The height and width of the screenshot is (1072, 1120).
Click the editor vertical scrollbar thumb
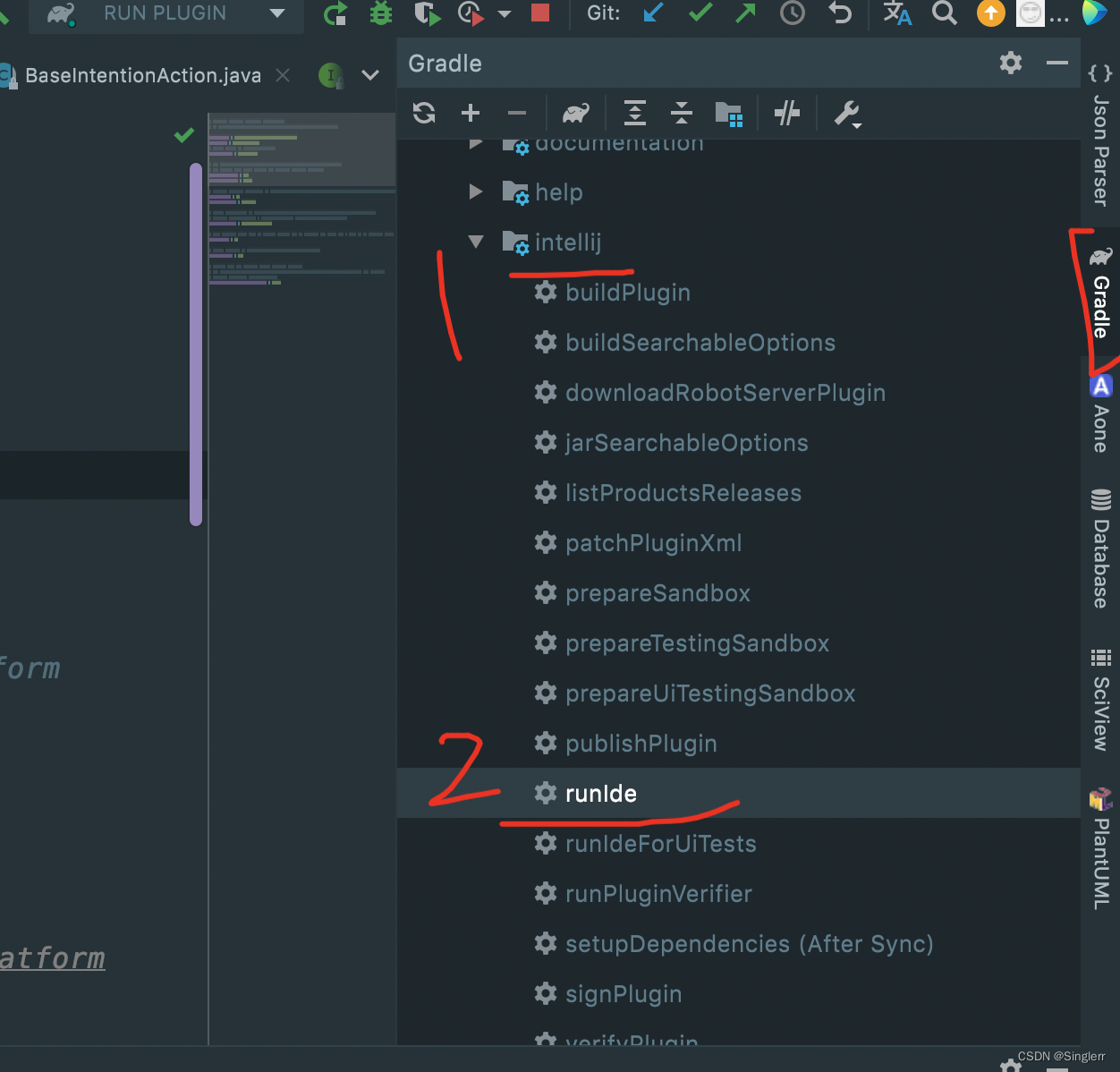coord(196,345)
